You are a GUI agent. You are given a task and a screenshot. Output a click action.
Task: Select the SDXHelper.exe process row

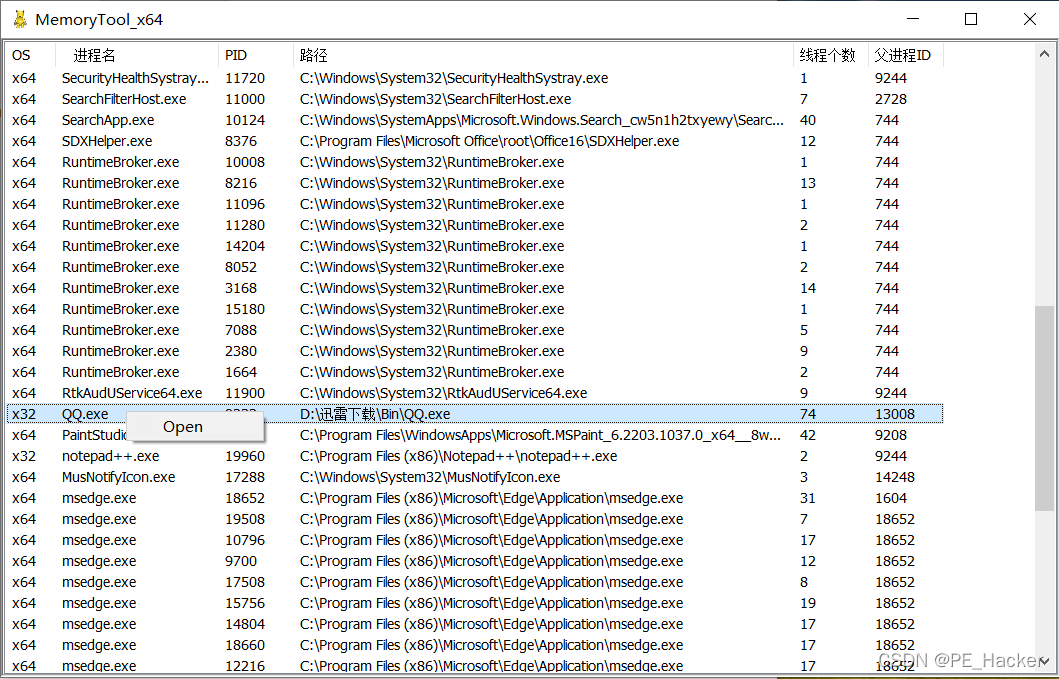tap(475, 141)
